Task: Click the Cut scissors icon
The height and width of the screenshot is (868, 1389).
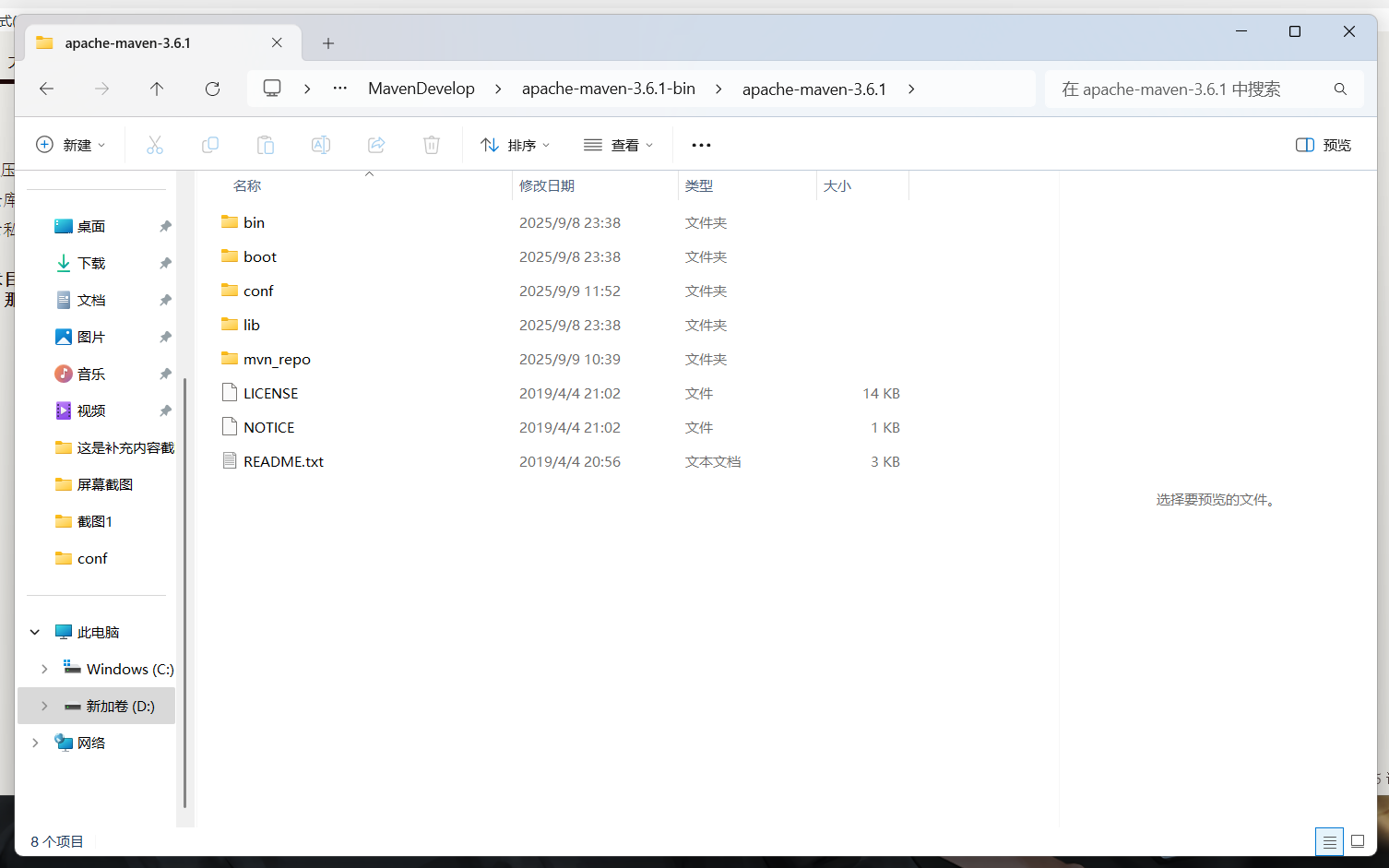Action: (x=155, y=145)
